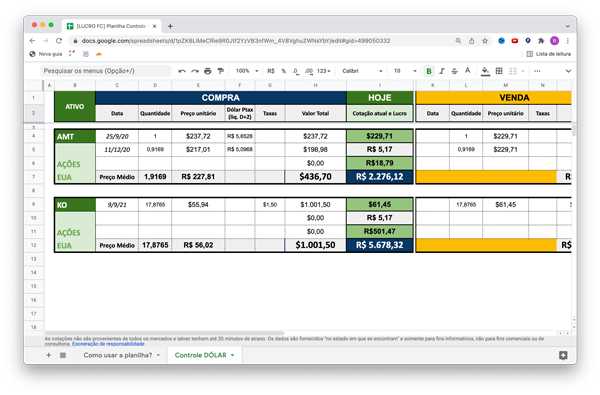Screen dimensions: 600x395
Task: Add a new sheet
Action: [49, 355]
